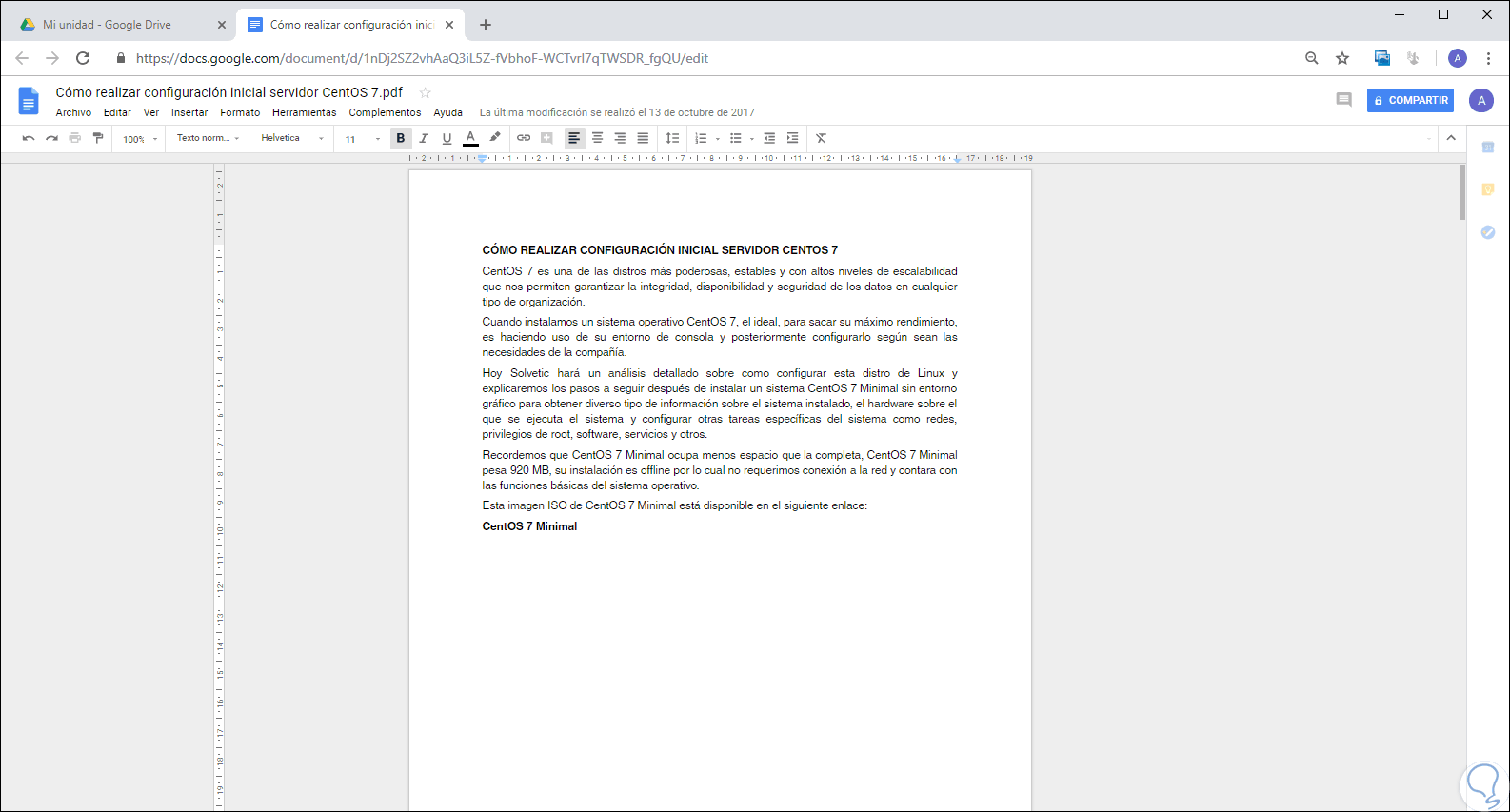Expand bulleted list style options arrow
1510x812 pixels.
click(x=752, y=139)
